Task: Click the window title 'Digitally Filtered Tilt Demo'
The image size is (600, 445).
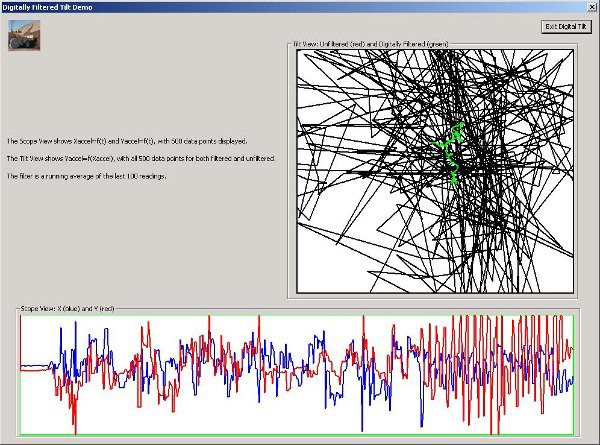Action: [x=47, y=7]
